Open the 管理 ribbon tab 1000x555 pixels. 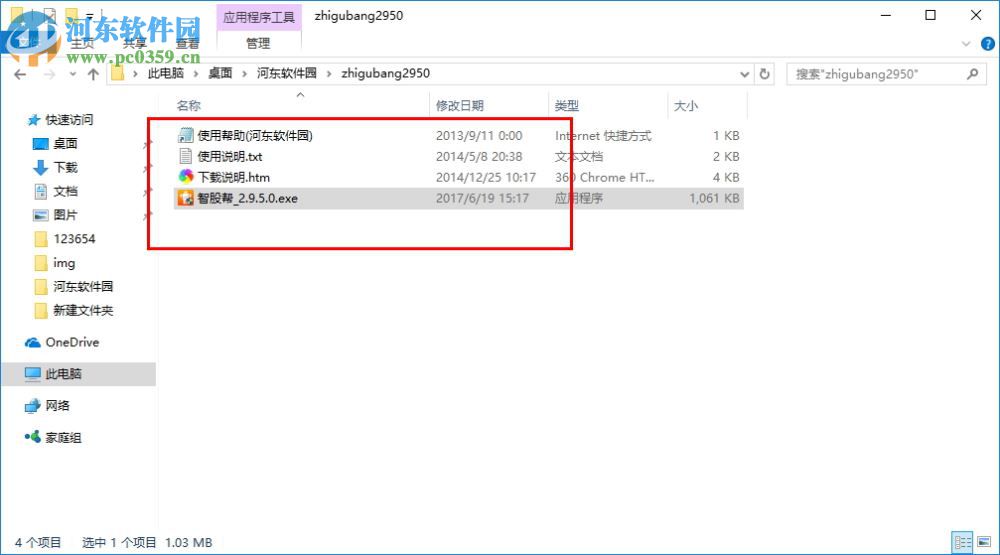(258, 43)
